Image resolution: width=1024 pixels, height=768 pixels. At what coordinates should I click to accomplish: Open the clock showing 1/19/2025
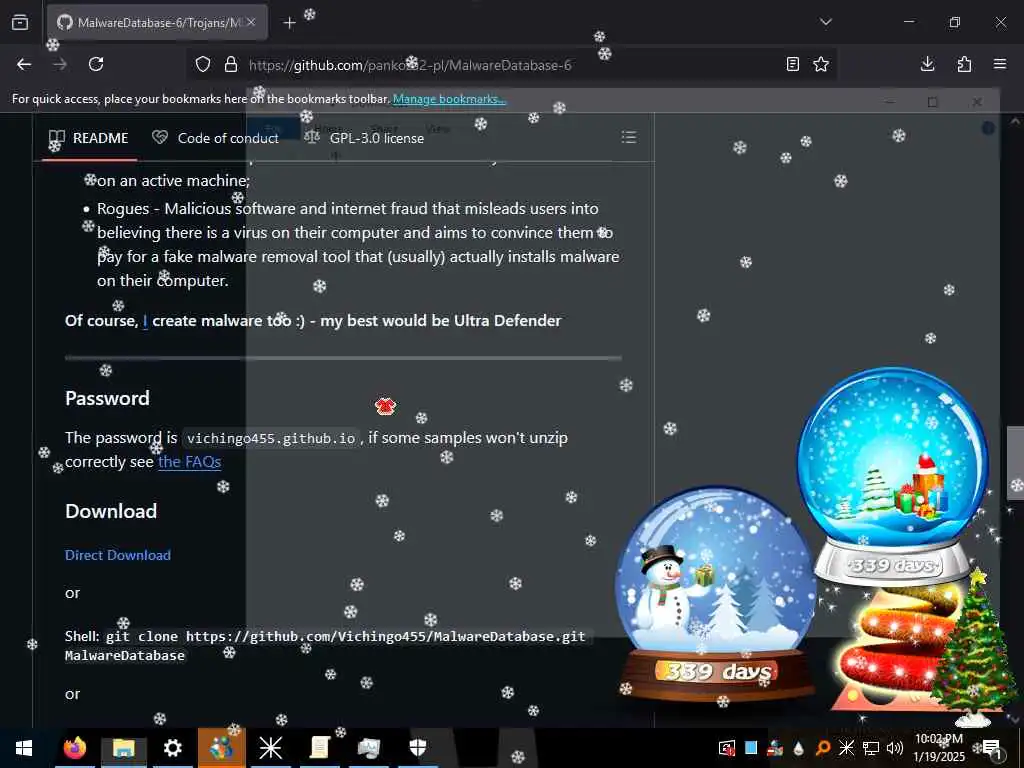tap(938, 748)
